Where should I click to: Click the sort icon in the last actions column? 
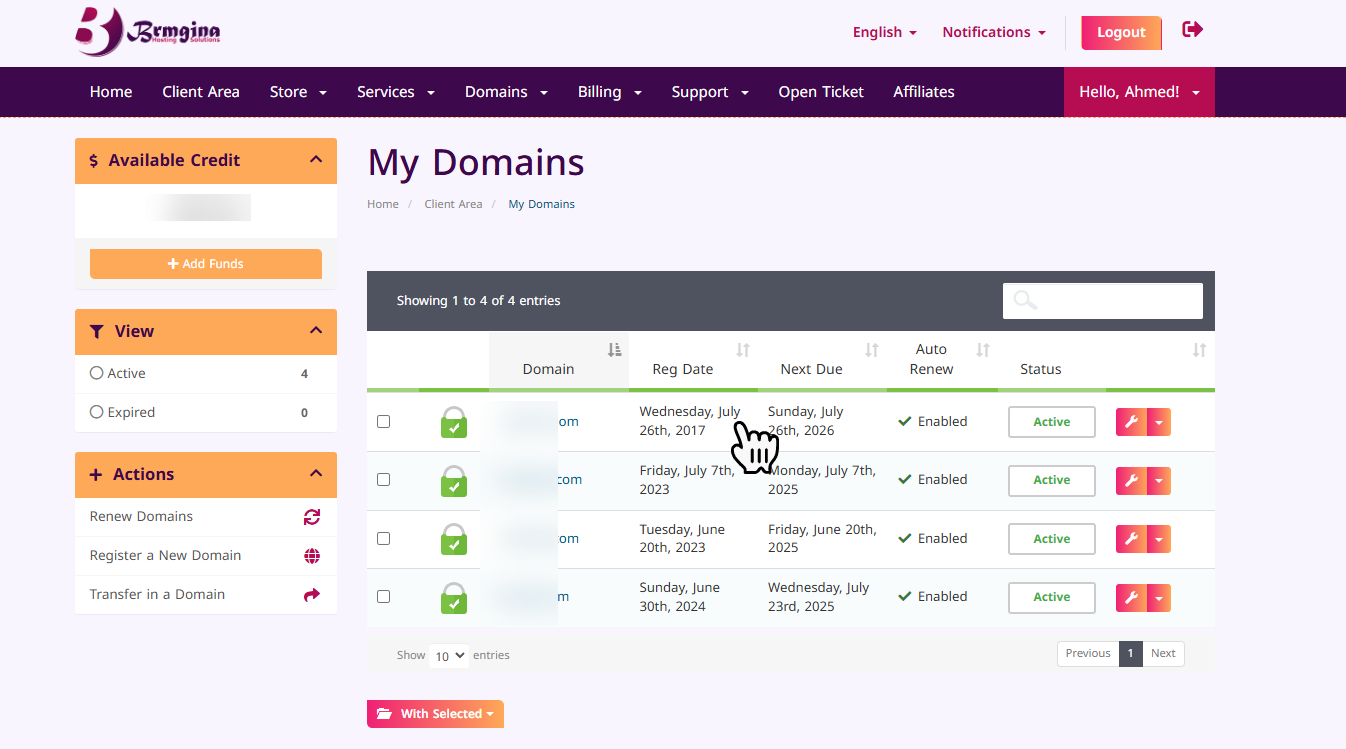tap(1199, 350)
